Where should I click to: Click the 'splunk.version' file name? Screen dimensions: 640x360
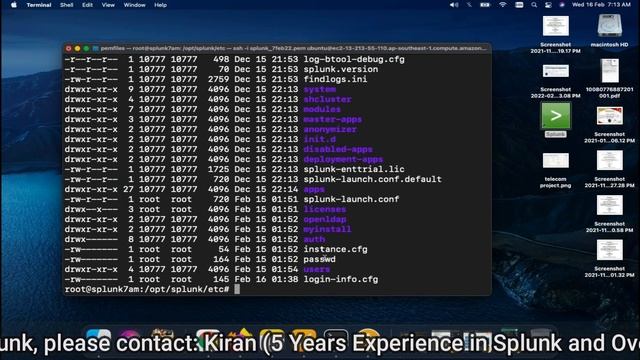(341, 69)
